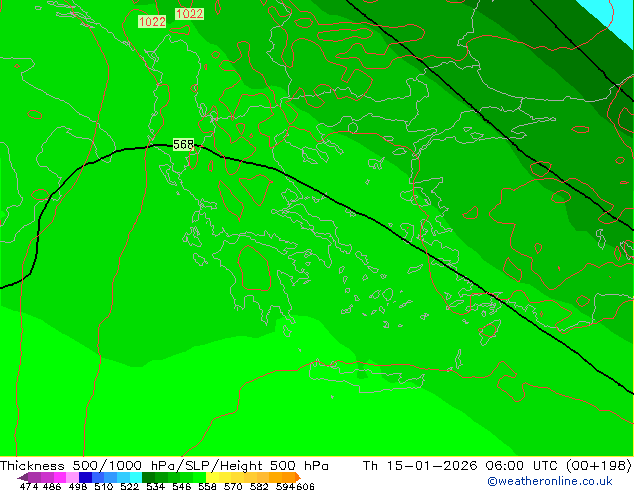The height and width of the screenshot is (490, 634).
Task: Click the dark blue legend swatch
Action: (x=85, y=477)
